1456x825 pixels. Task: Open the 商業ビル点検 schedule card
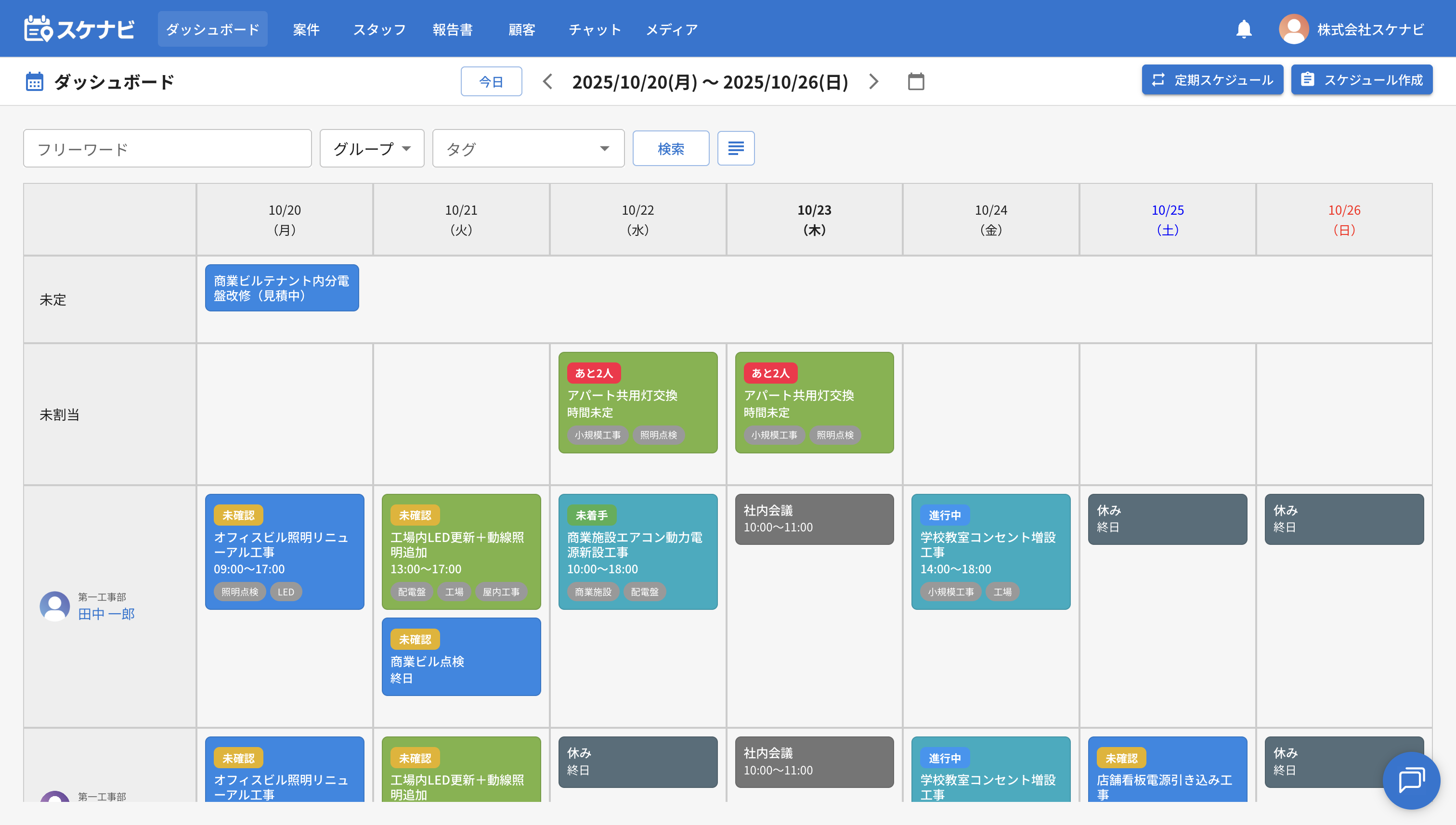pos(461,657)
